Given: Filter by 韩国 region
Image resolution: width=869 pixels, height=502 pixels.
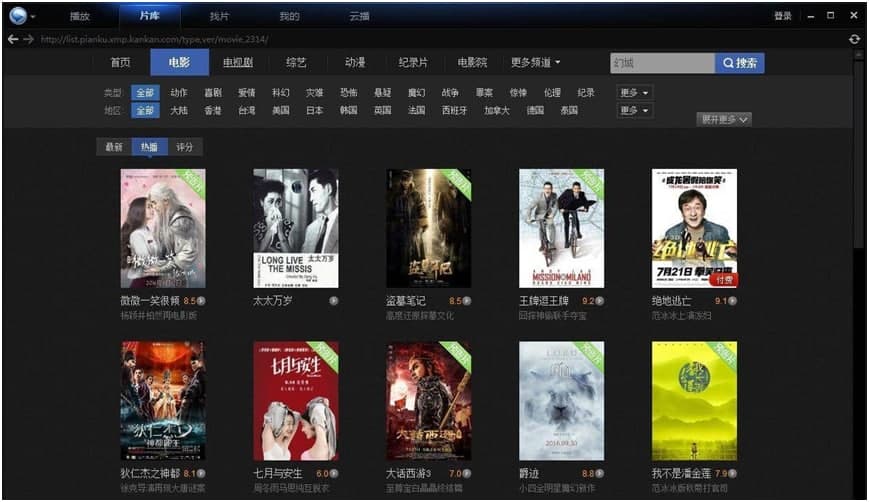Looking at the screenshot, I should (349, 110).
